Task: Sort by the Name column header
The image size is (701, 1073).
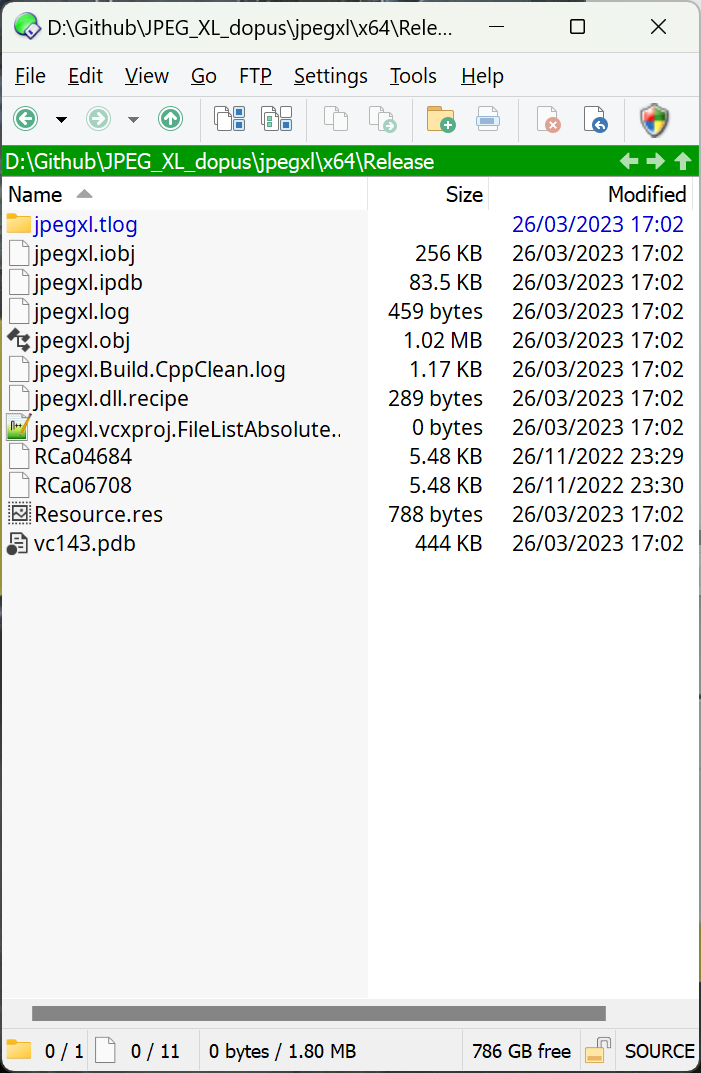Action: (x=185, y=194)
